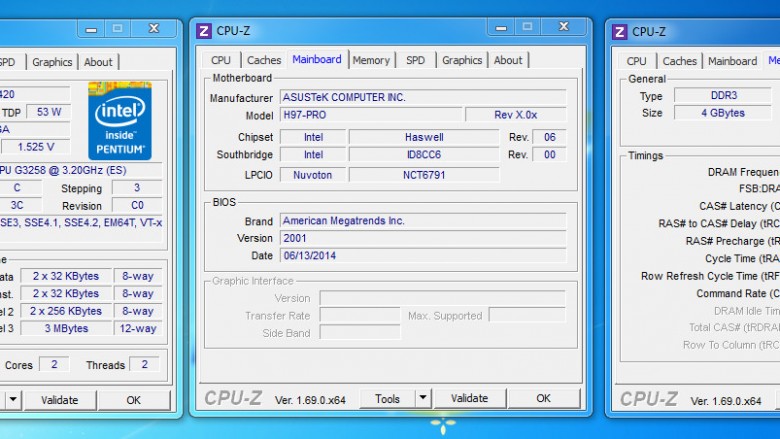Viewport: 780px width, 439px height.
Task: Click the Rev X.0x field
Action: click(x=516, y=115)
